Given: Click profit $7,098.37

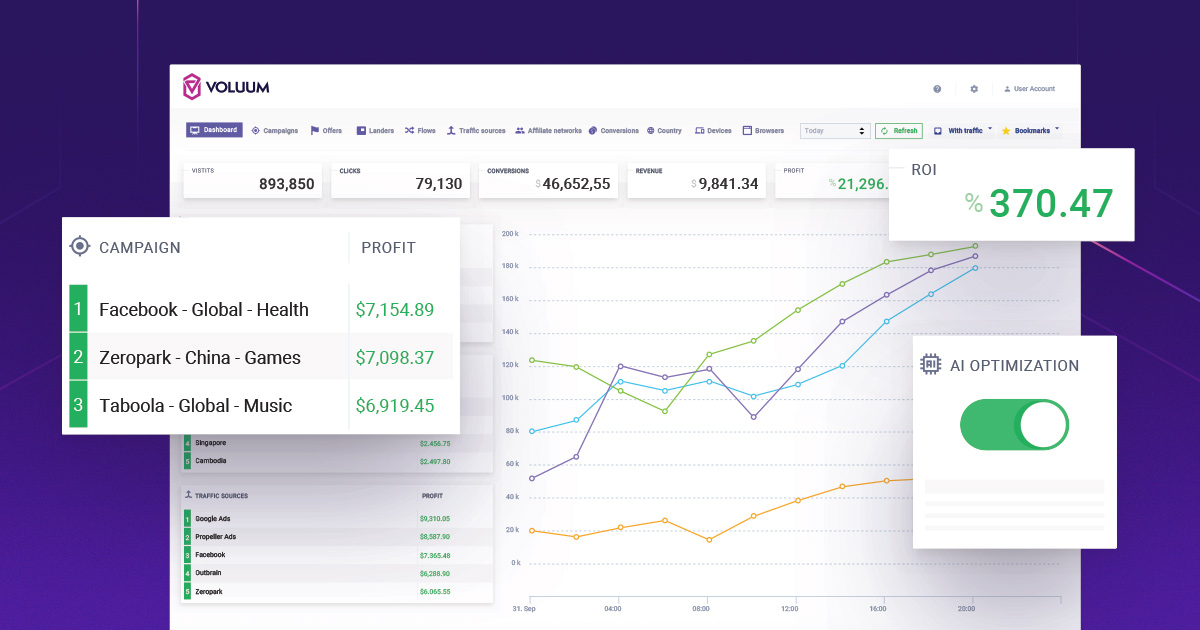Looking at the screenshot, I should point(395,358).
